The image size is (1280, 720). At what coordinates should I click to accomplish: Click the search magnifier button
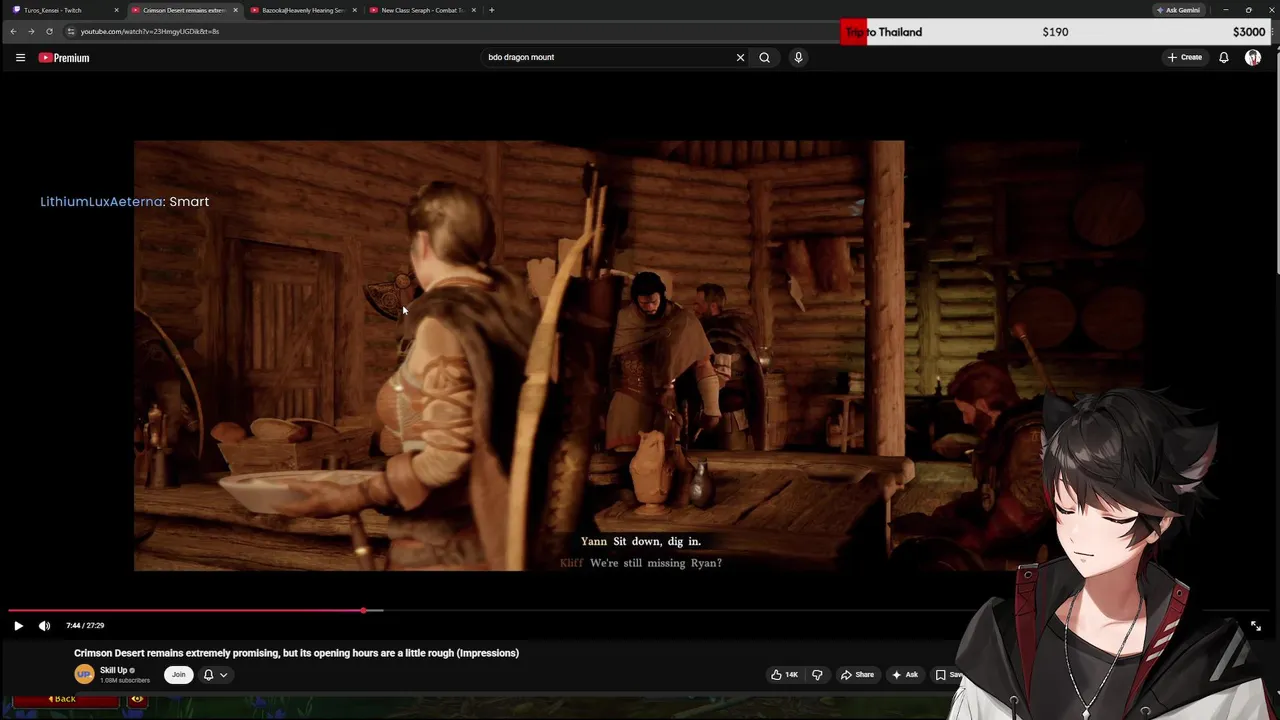(764, 57)
